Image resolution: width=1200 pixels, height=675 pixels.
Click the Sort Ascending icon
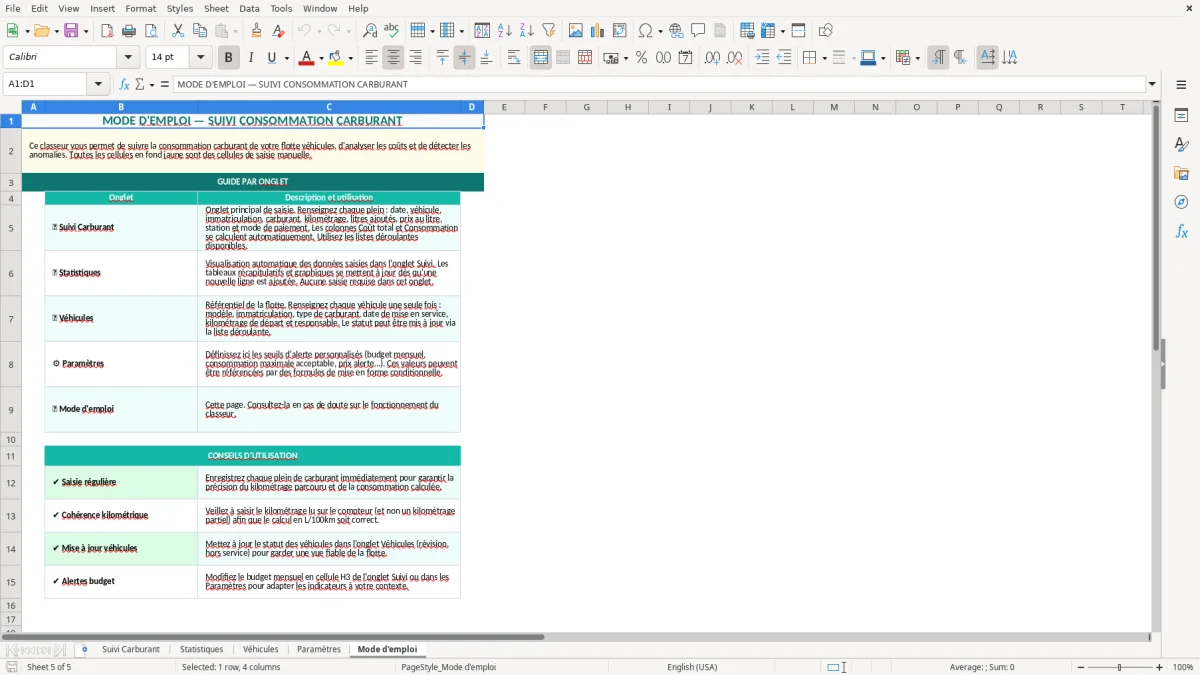[504, 31]
